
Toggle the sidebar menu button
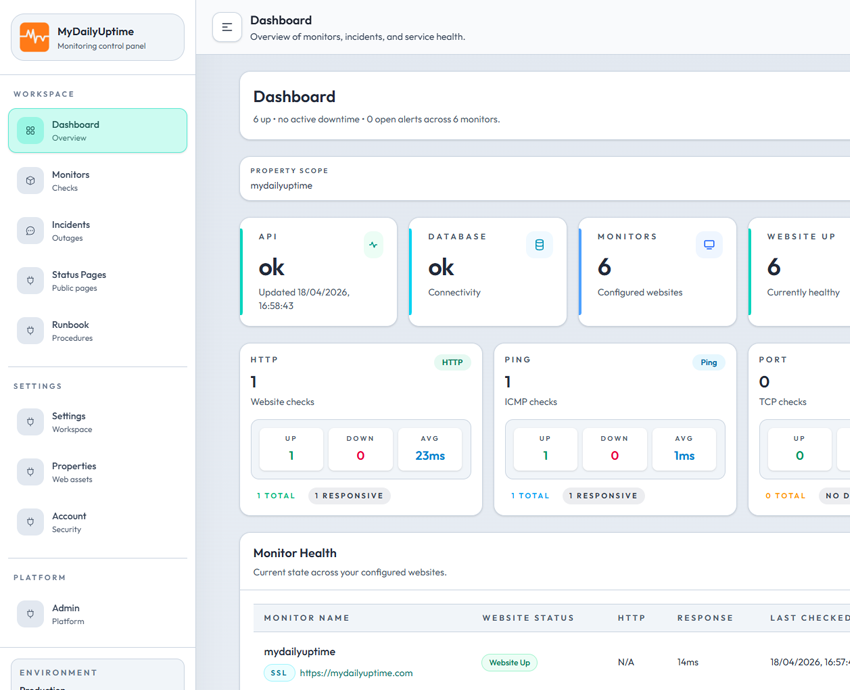(x=227, y=27)
